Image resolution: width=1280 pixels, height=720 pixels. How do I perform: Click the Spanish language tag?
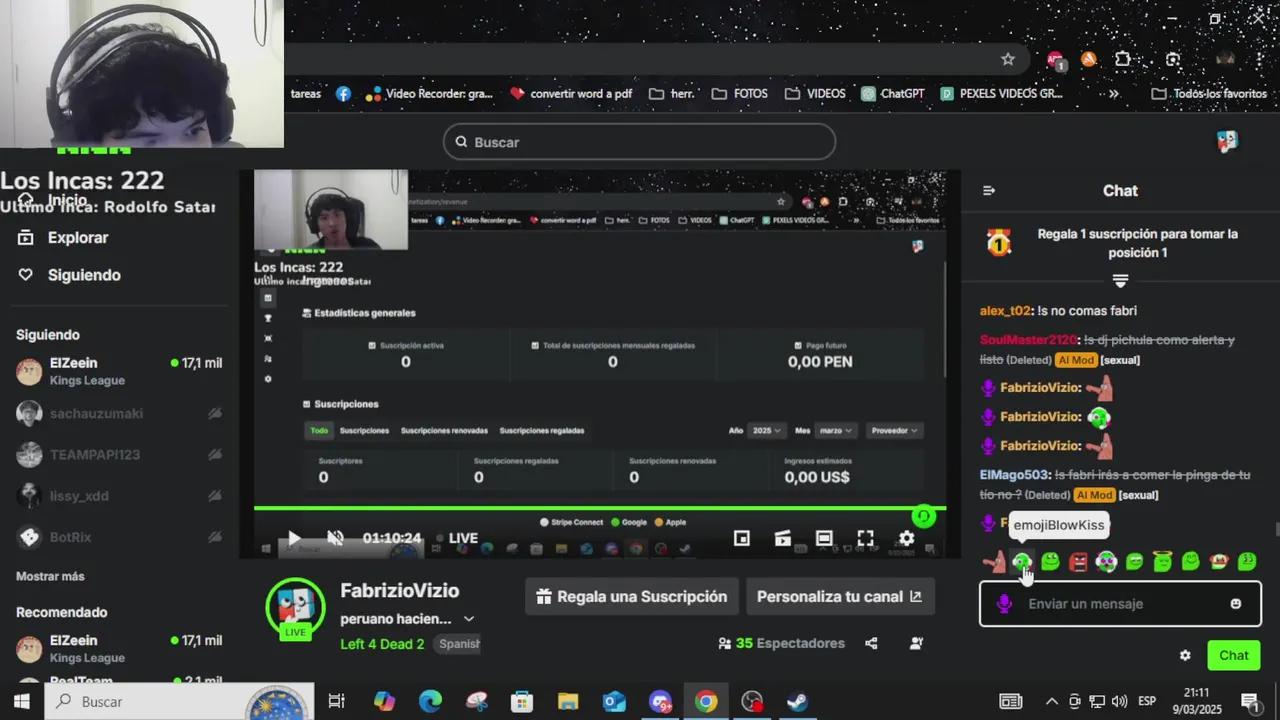click(x=460, y=644)
